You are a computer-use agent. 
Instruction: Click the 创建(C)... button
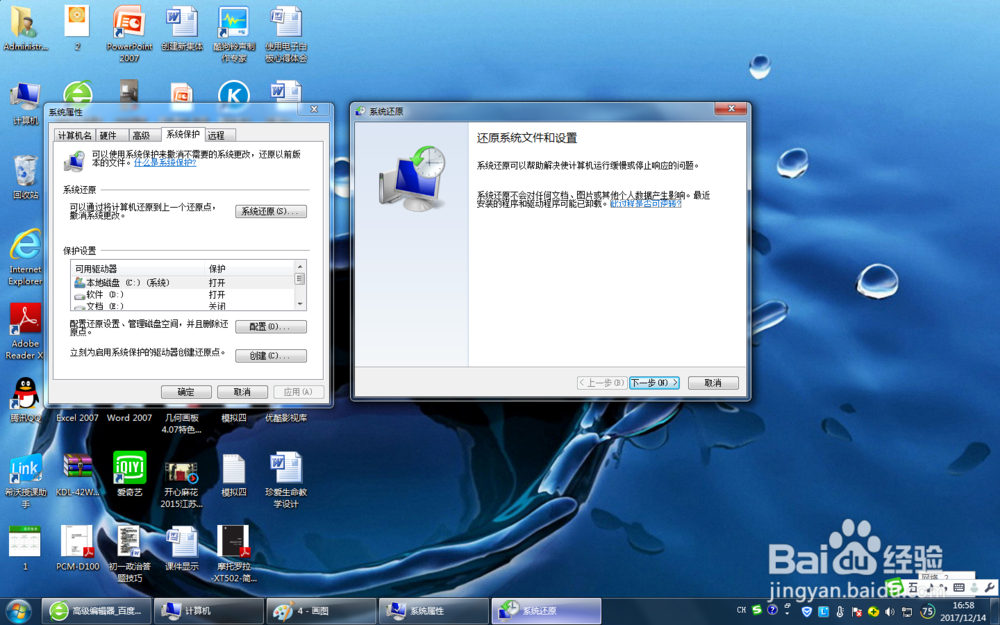(x=270, y=356)
